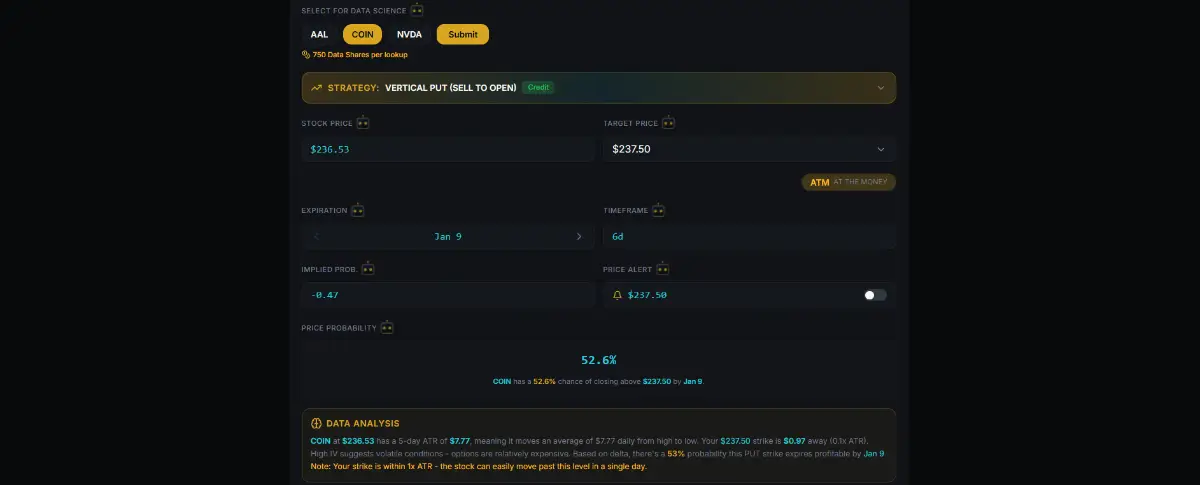Screen dimensions: 1200x485
Task: Click robot icon next to Stock Price
Action: (x=363, y=123)
